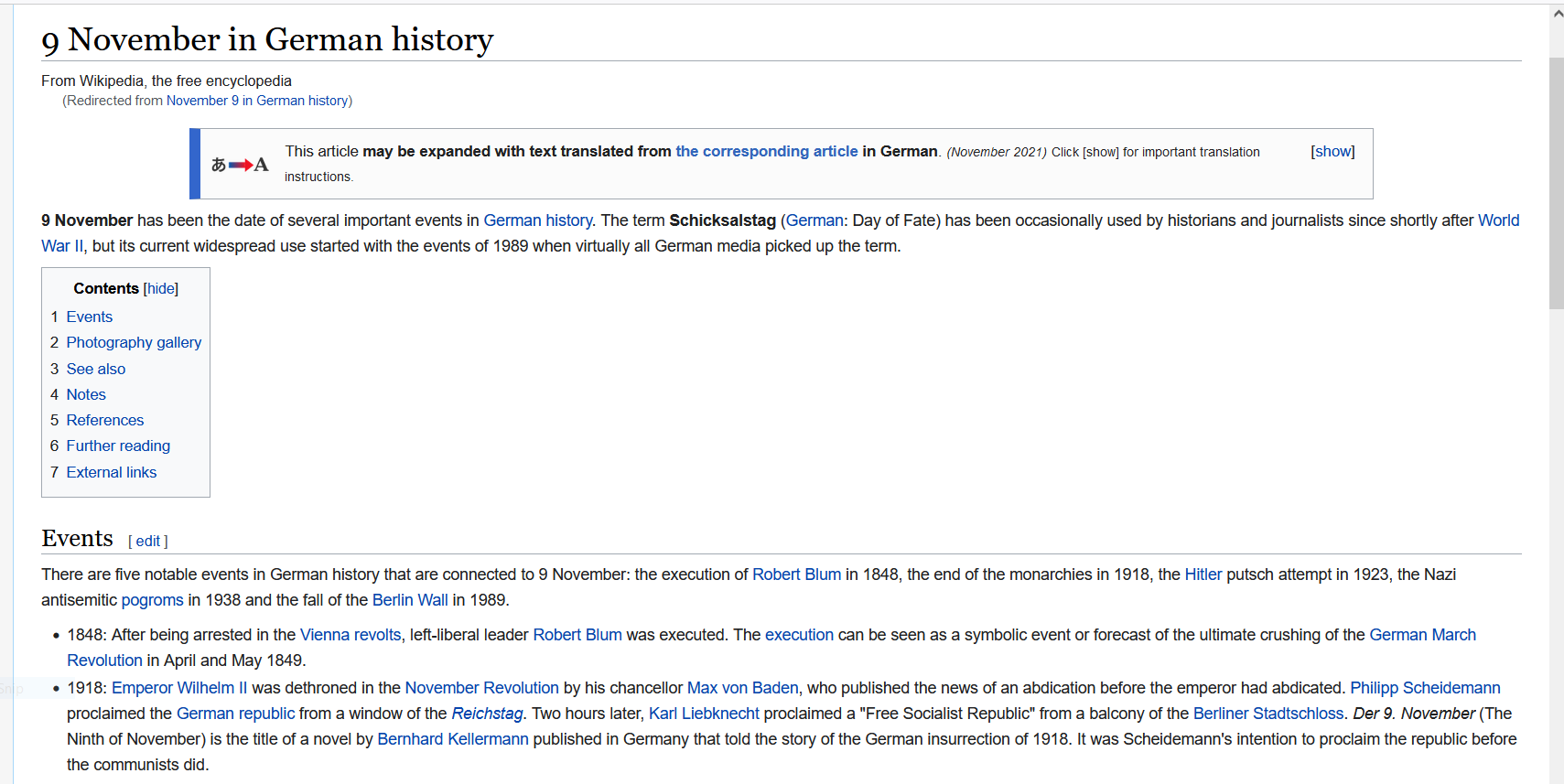Go to Further reading in Contents
This screenshot has width=1564, height=784.
(118, 446)
